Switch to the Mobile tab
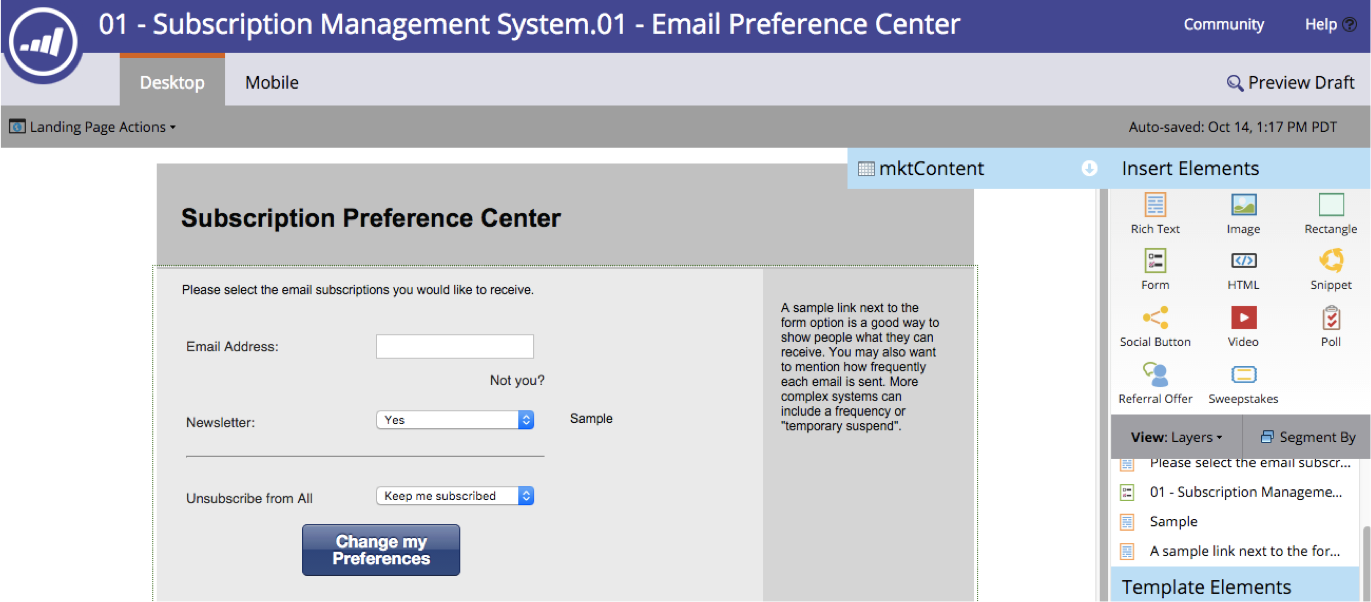Screen dimensions: 1371x602 tap(272, 82)
